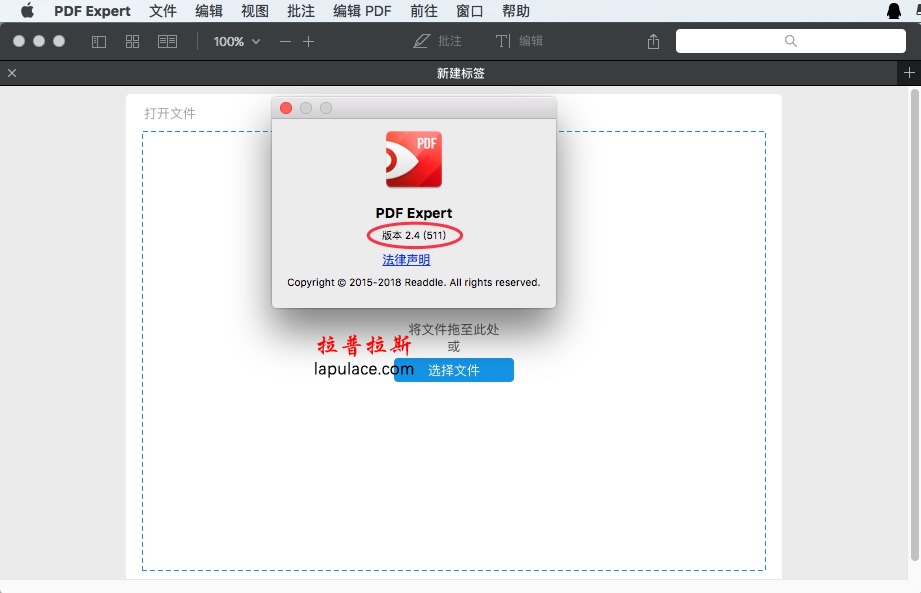The width and height of the screenshot is (921, 593).
Task: Select the 新建标签 tab
Action: point(460,73)
